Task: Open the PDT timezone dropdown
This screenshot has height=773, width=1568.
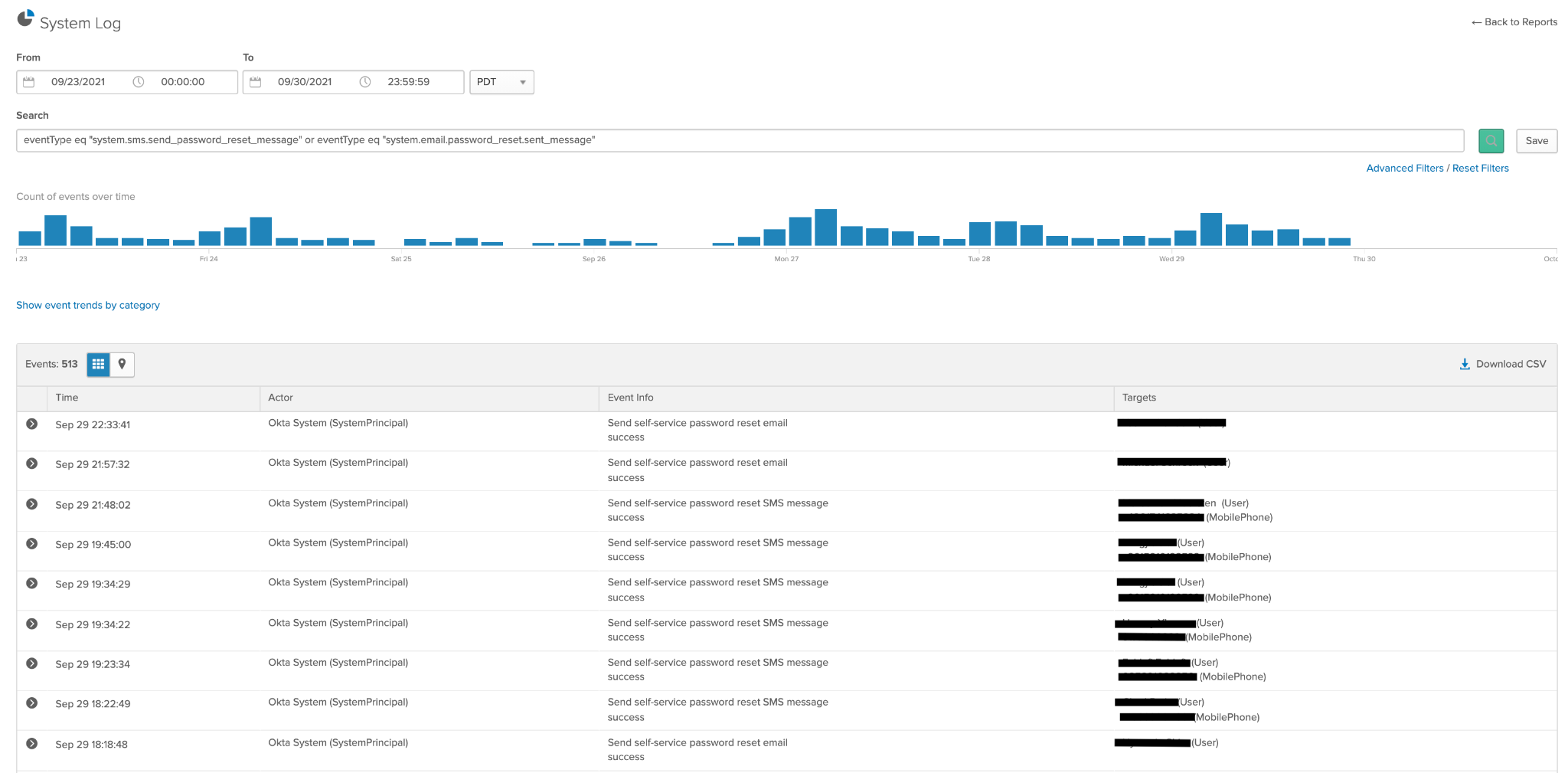Action: pos(501,82)
